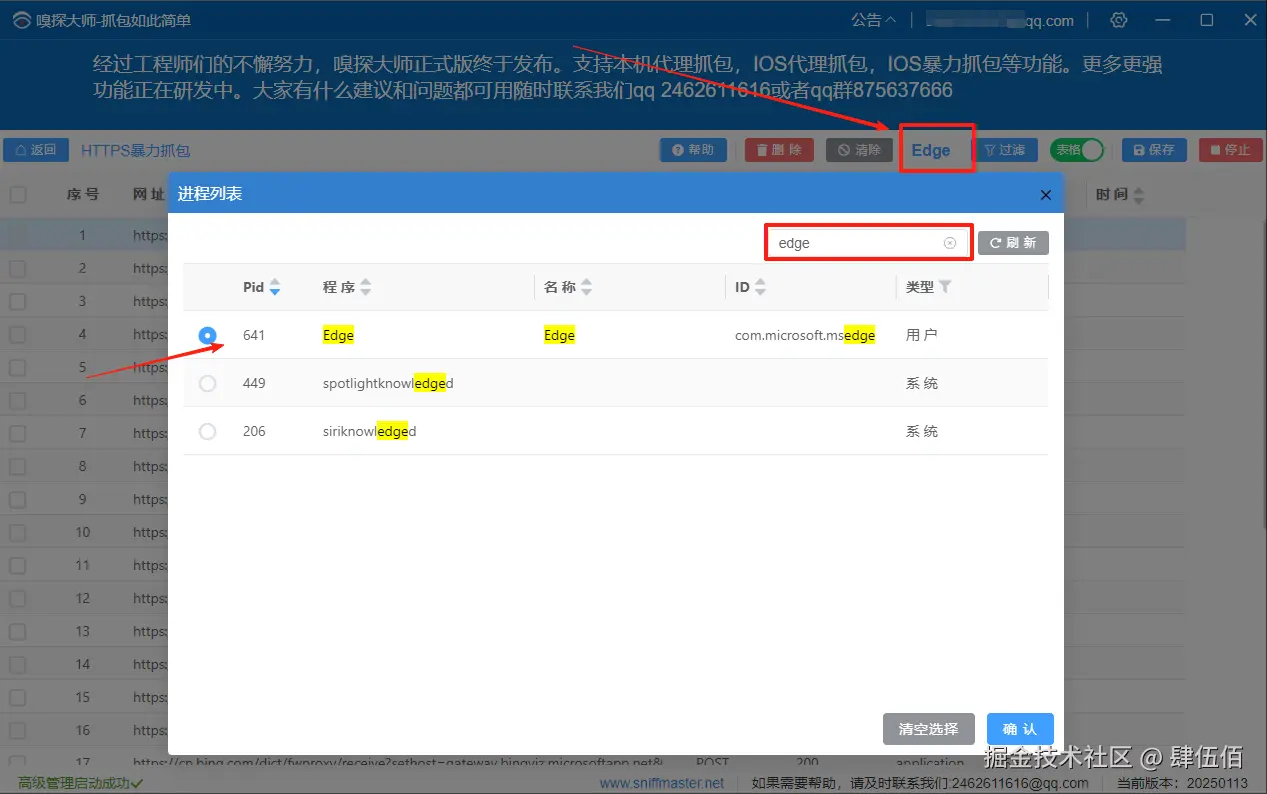1267x794 pixels.
Task: Click Pid value 449 in the list
Action: 254,383
